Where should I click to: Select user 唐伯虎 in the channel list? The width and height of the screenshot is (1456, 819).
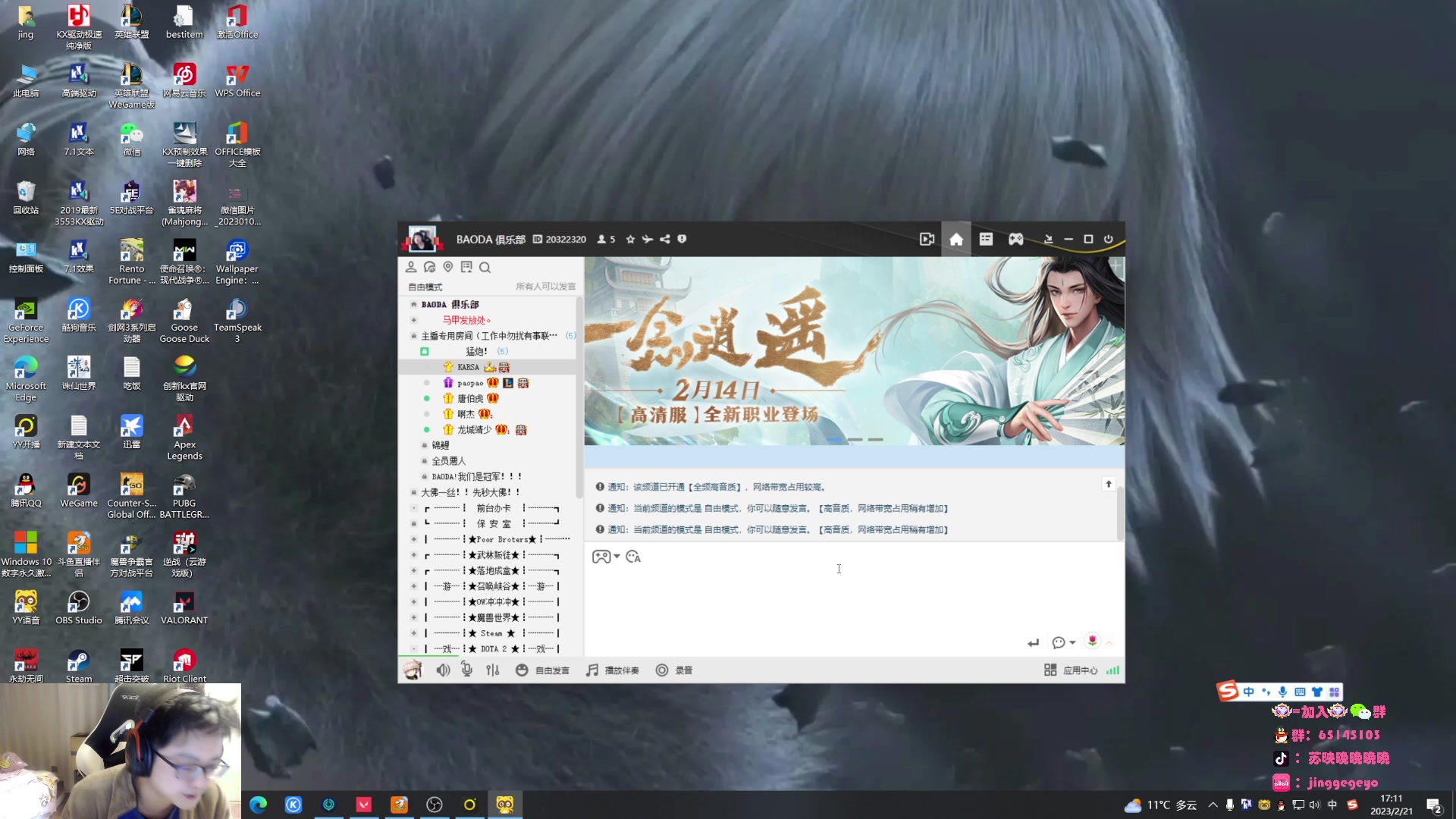tap(470, 398)
